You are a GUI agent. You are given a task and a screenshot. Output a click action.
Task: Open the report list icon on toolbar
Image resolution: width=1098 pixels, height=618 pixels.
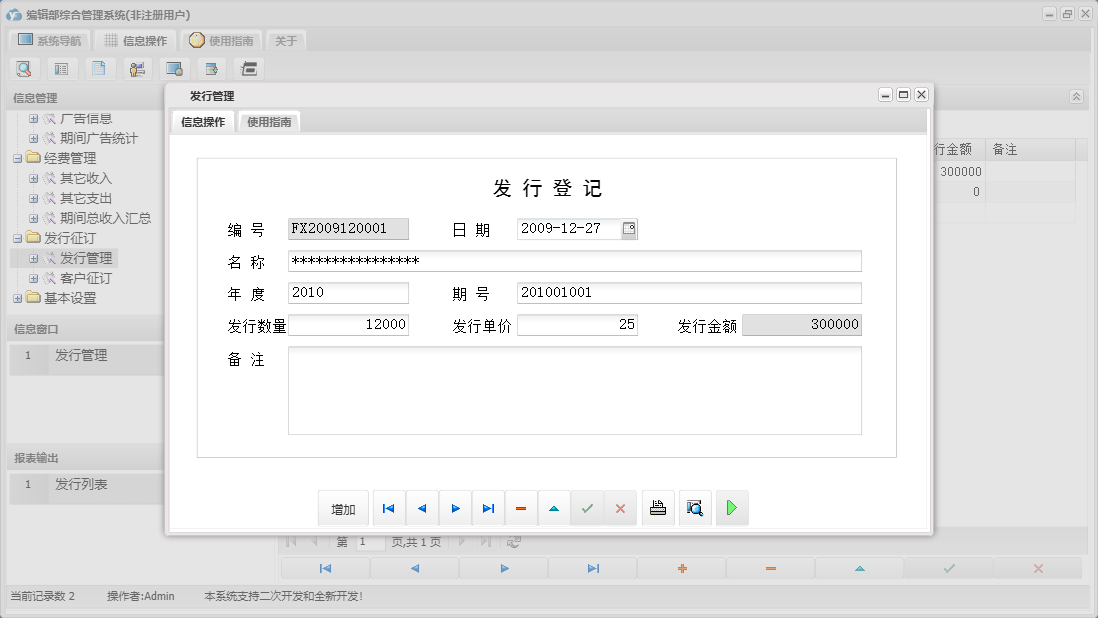pyautogui.click(x=62, y=69)
